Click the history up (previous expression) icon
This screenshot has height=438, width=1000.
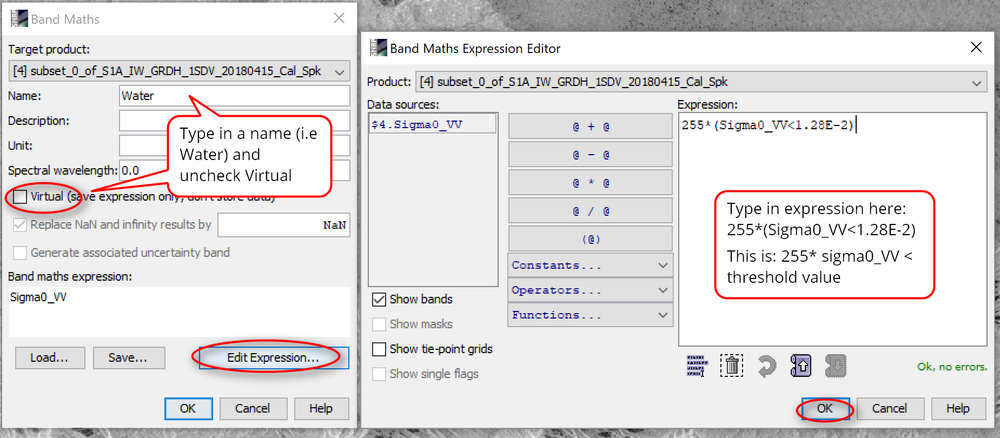point(800,366)
